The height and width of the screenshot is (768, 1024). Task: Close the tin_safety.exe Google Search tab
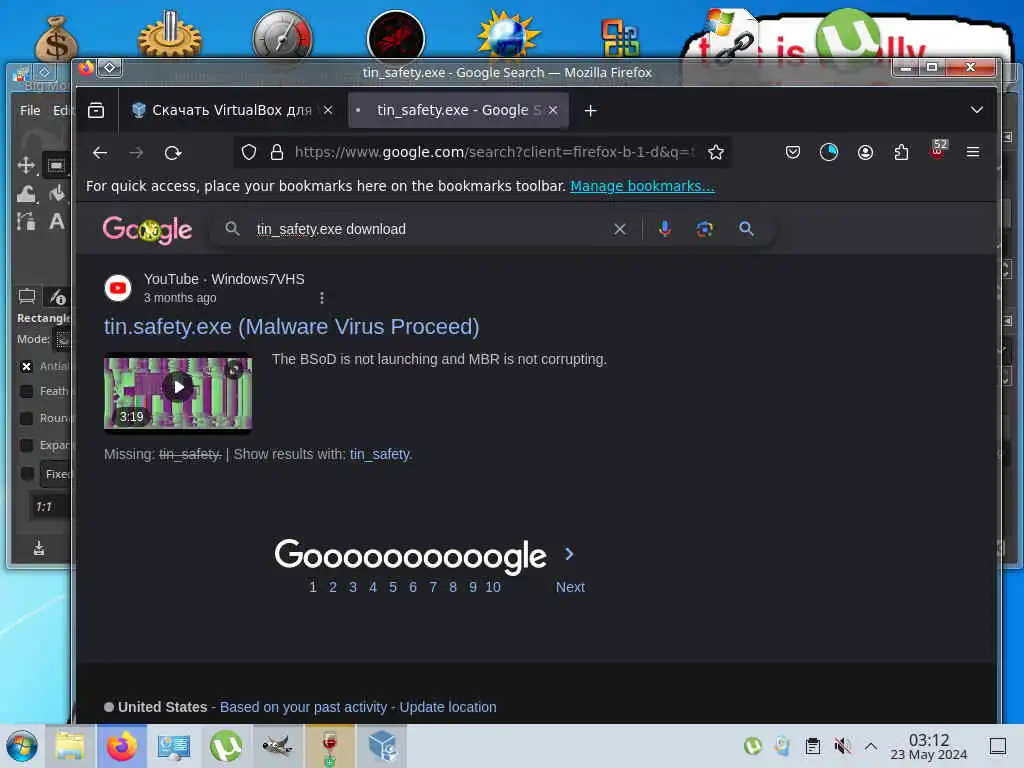click(553, 110)
